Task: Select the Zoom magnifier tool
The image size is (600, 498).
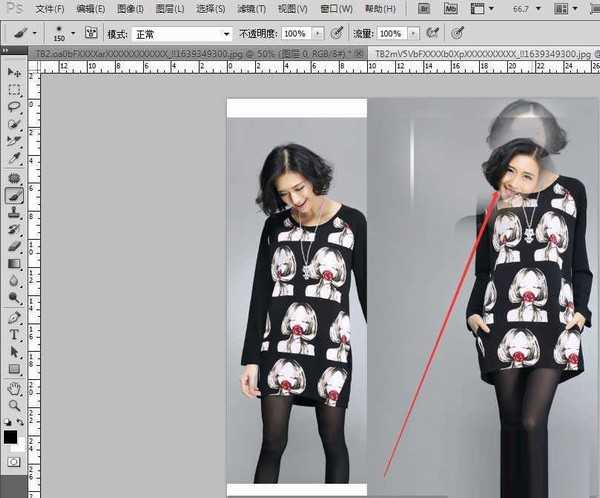Action: [x=14, y=405]
